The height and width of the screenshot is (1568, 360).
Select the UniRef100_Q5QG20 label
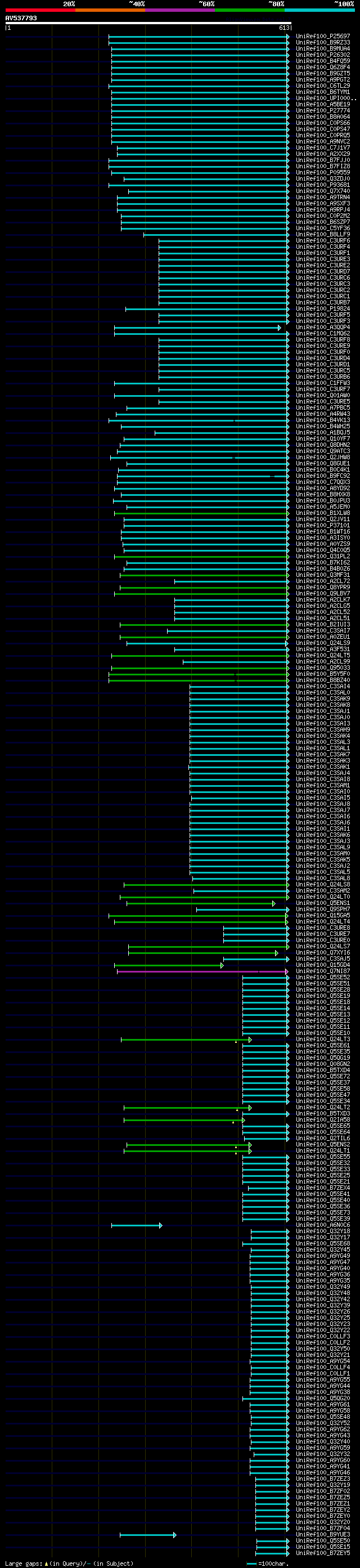323,1399
